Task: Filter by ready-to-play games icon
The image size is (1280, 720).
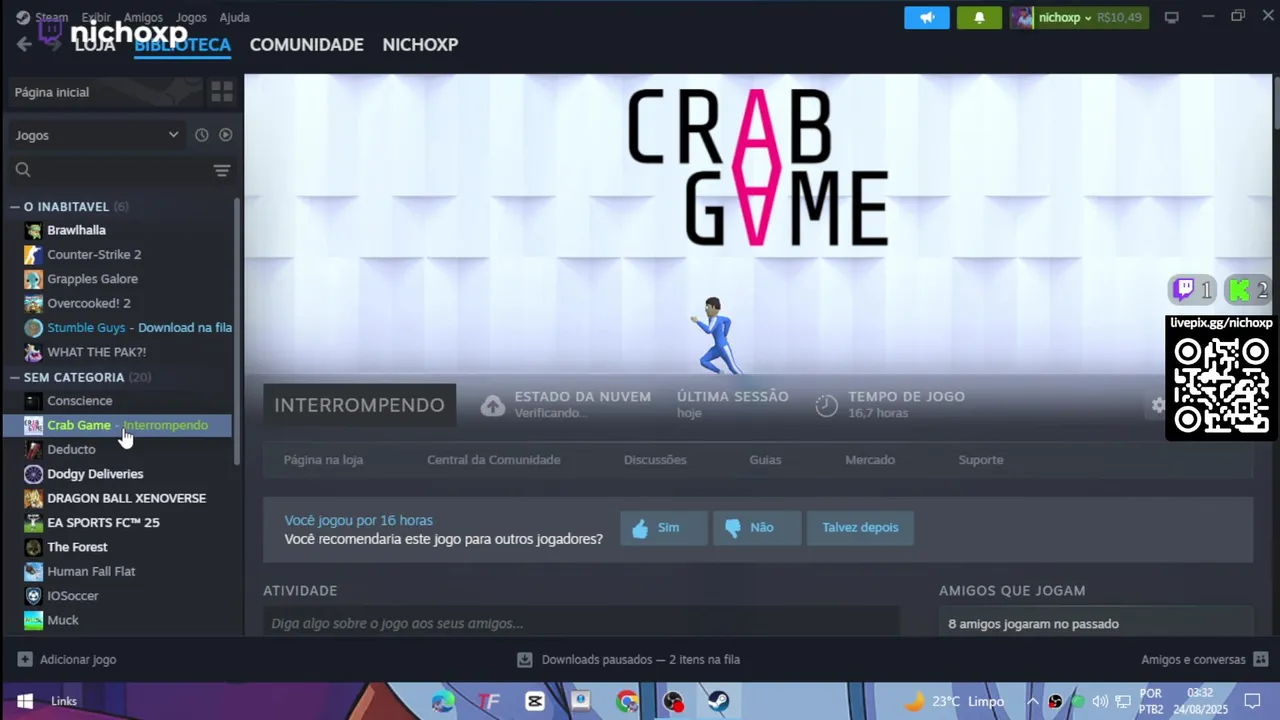Action: tap(225, 135)
